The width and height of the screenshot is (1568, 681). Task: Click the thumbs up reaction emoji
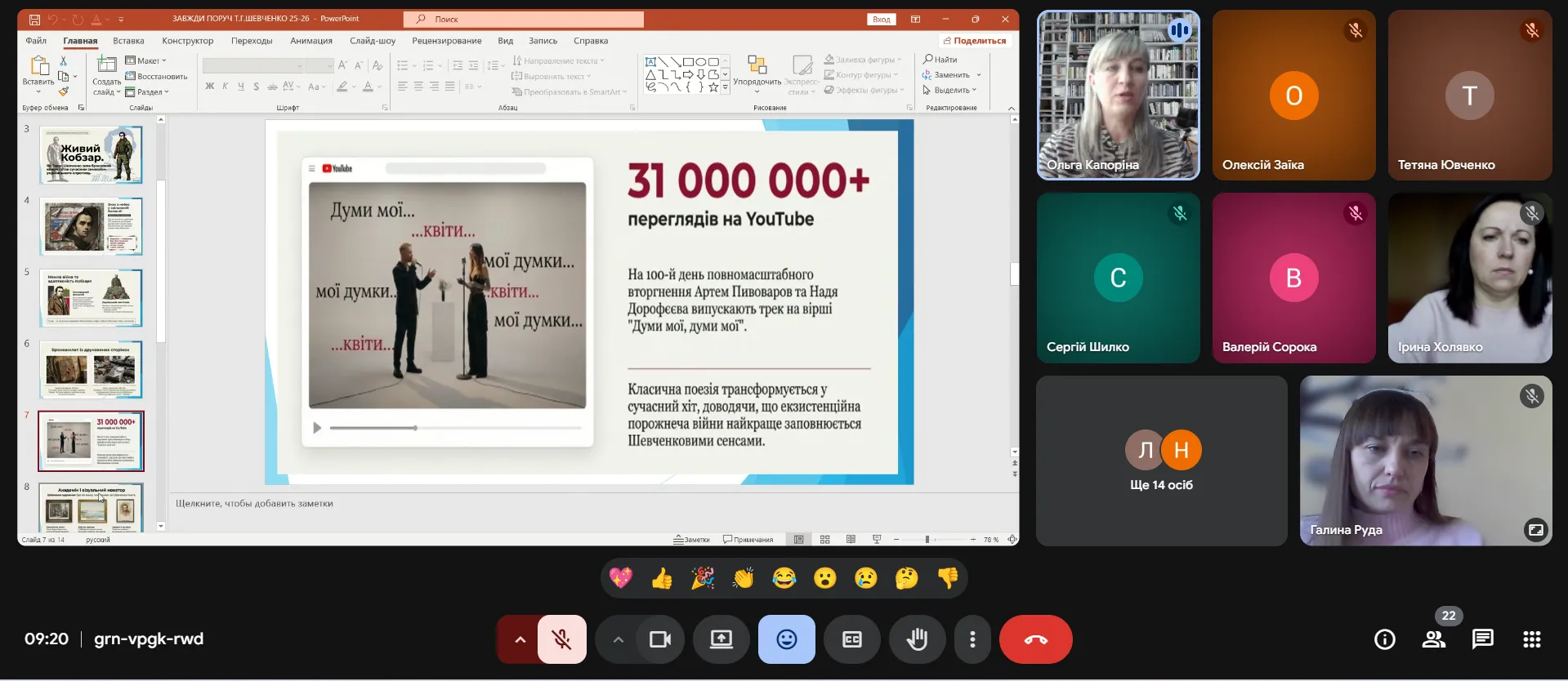(x=662, y=579)
